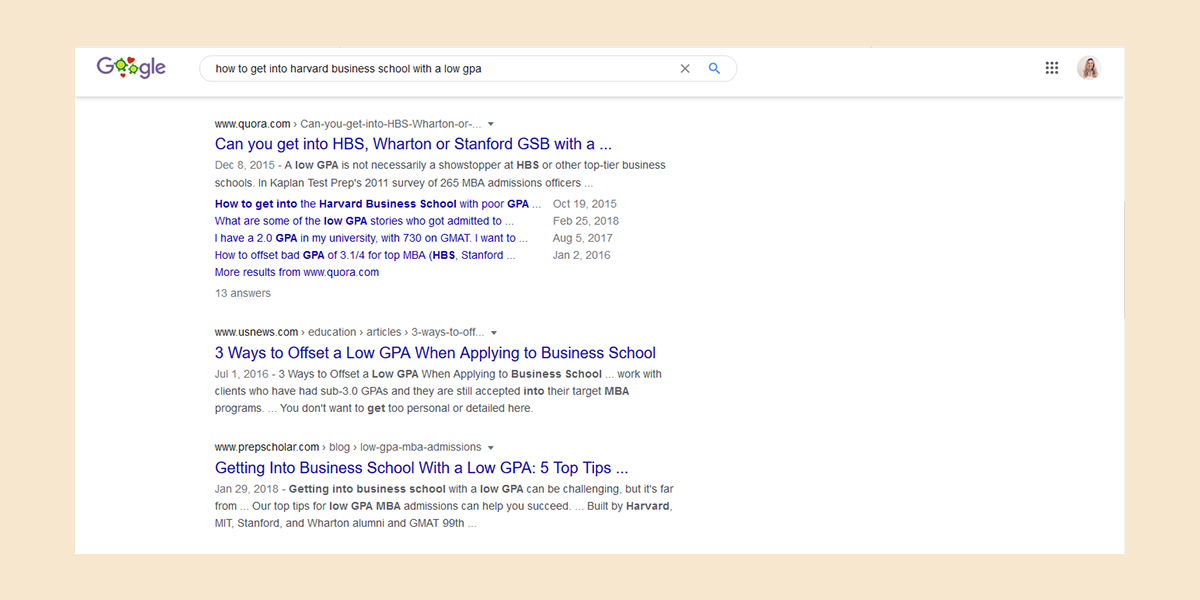This screenshot has width=1200, height=600.
Task: Open 'How to offset bad GPA of 3.1/4' link
Action: point(365,255)
